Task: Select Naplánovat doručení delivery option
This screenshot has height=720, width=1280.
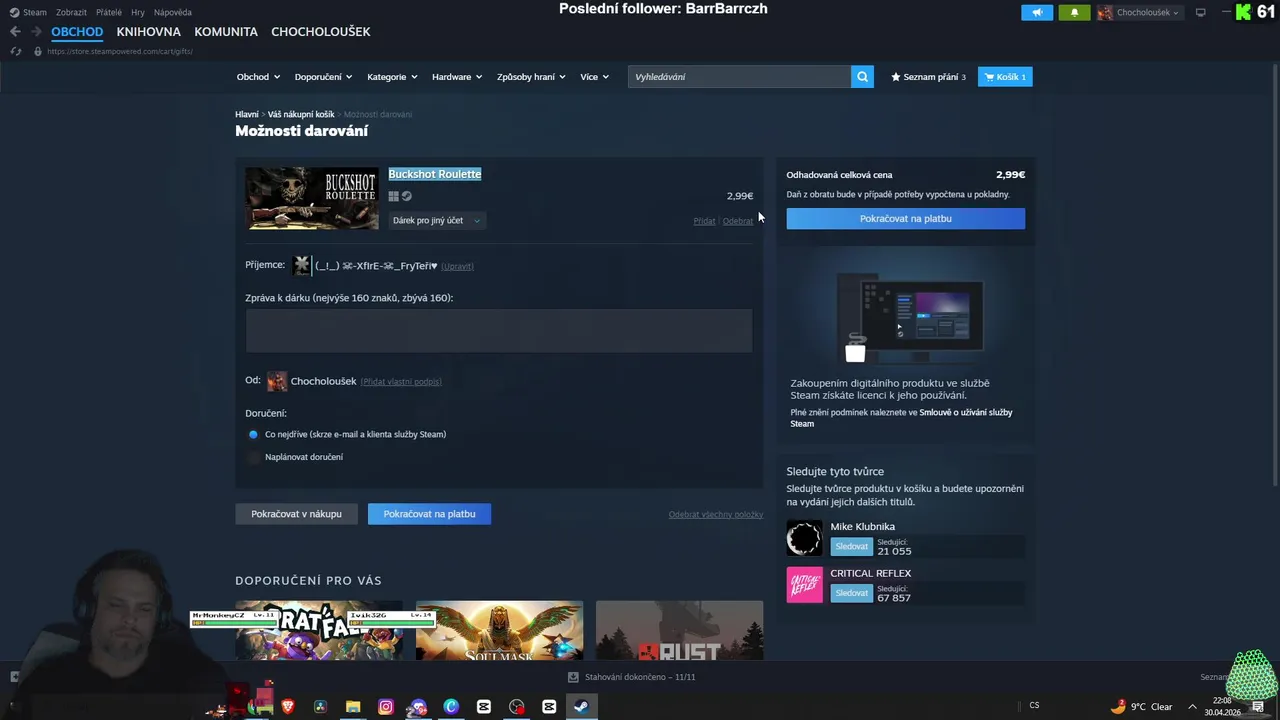Action: [x=253, y=457]
